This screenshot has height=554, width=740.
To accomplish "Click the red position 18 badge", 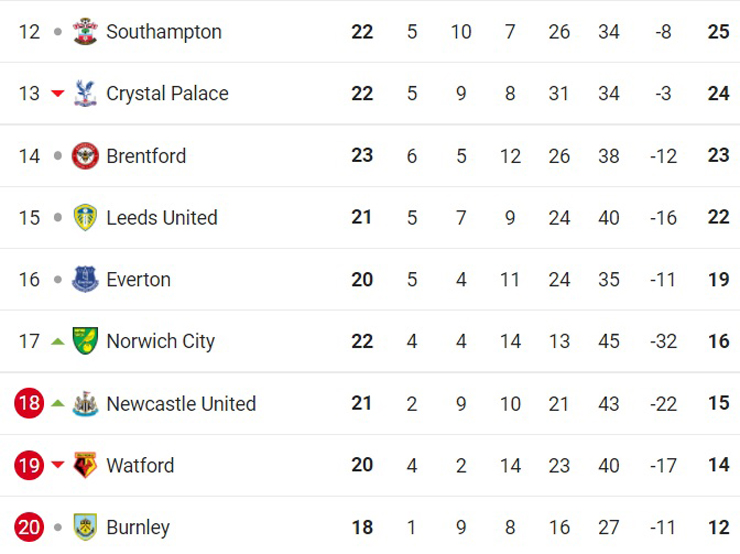I will (29, 404).
